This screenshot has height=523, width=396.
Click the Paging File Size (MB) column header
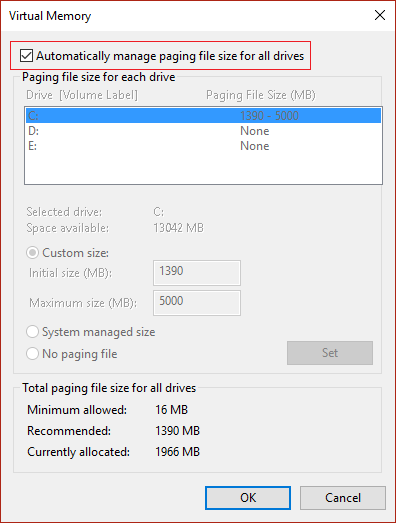[x=261, y=95]
